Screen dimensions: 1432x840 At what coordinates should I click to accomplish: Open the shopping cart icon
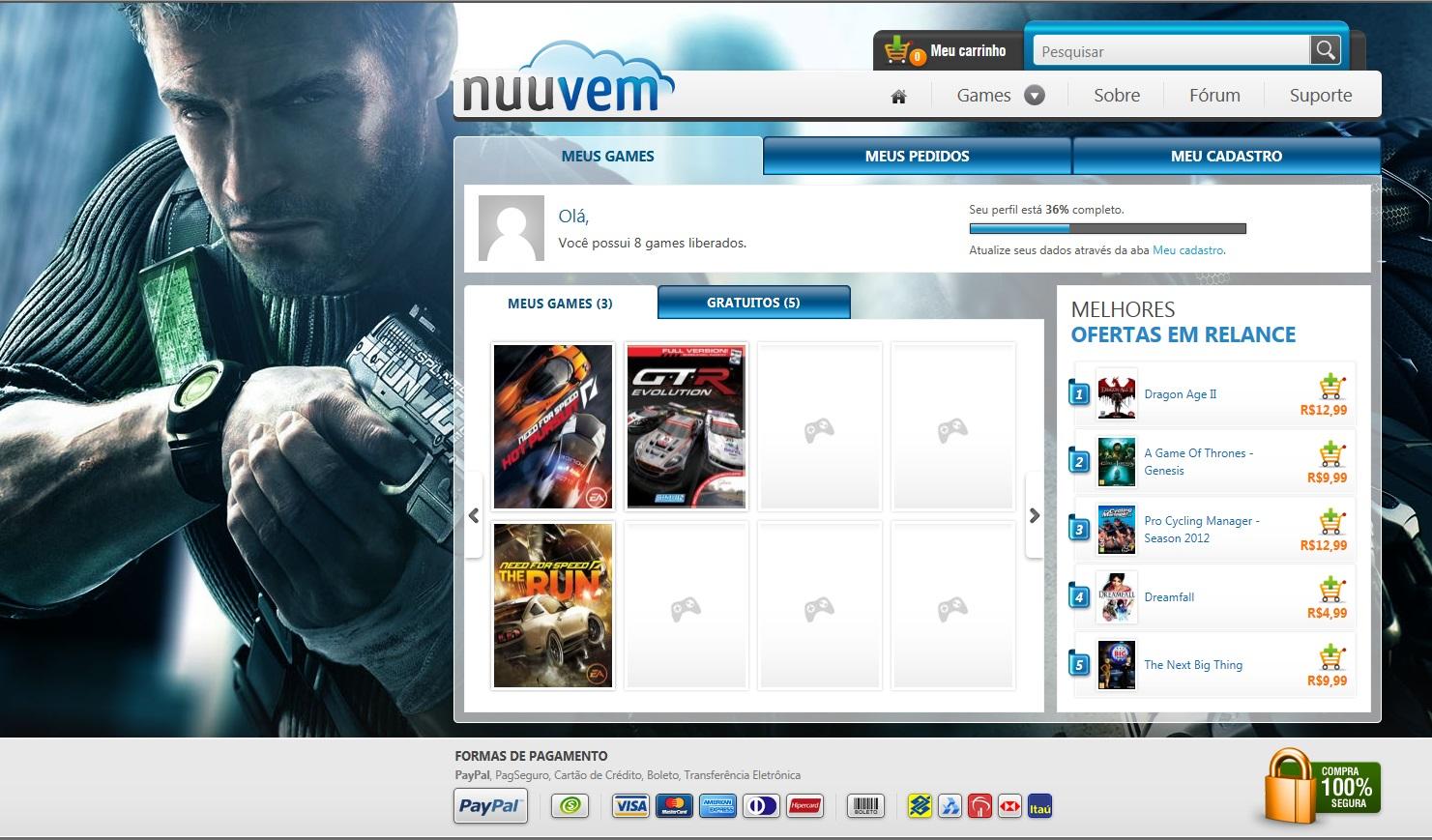(902, 49)
